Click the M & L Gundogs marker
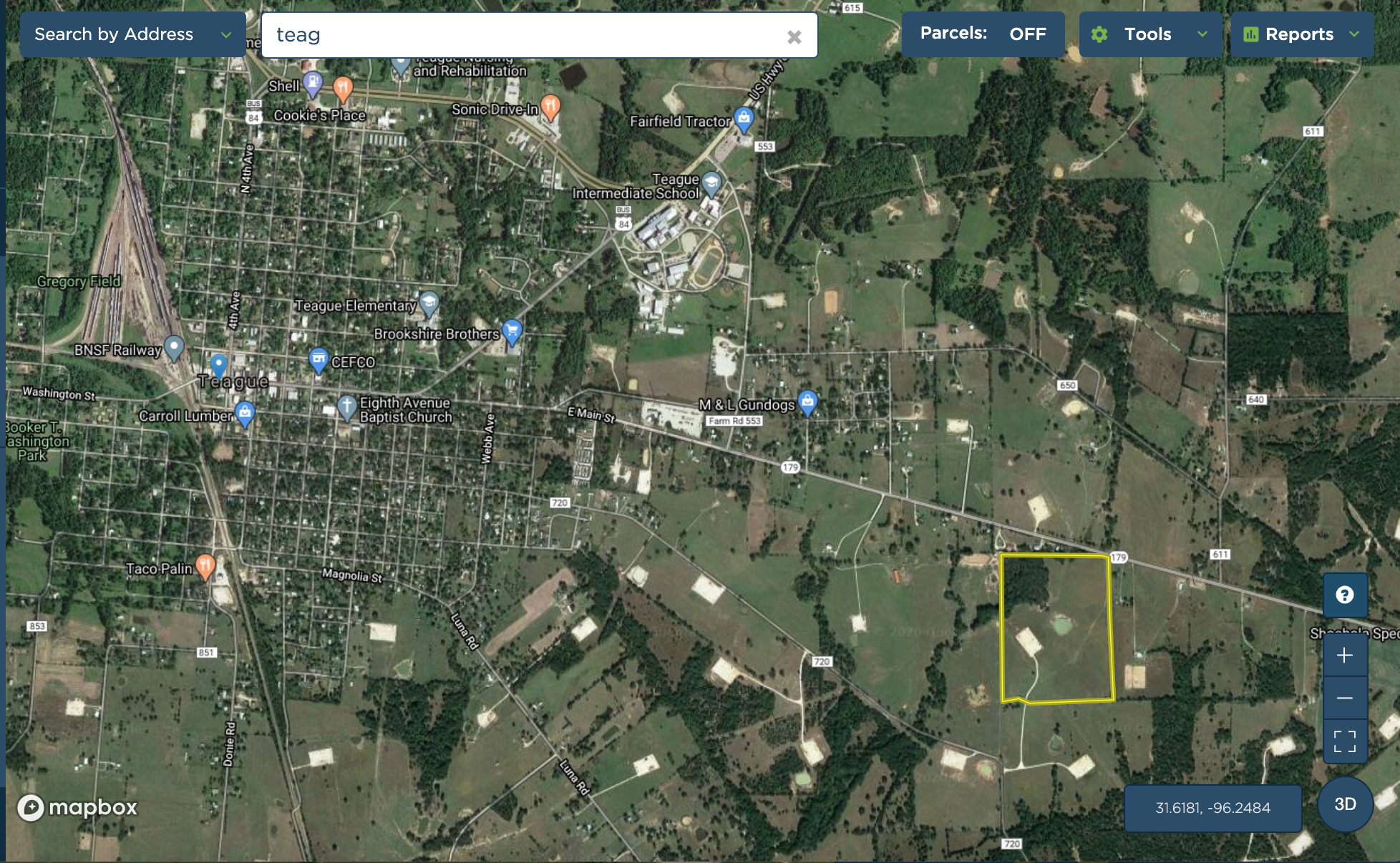The height and width of the screenshot is (863, 1400). click(x=807, y=403)
